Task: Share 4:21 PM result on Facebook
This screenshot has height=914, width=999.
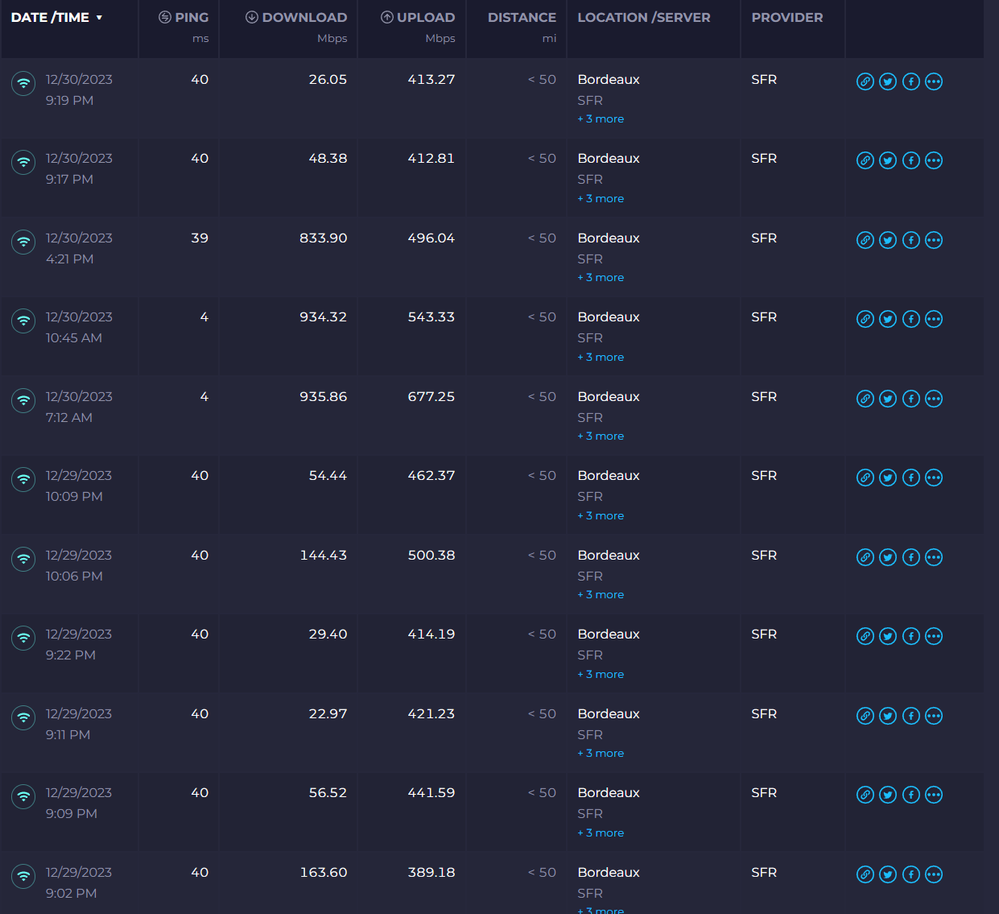Action: pos(911,240)
